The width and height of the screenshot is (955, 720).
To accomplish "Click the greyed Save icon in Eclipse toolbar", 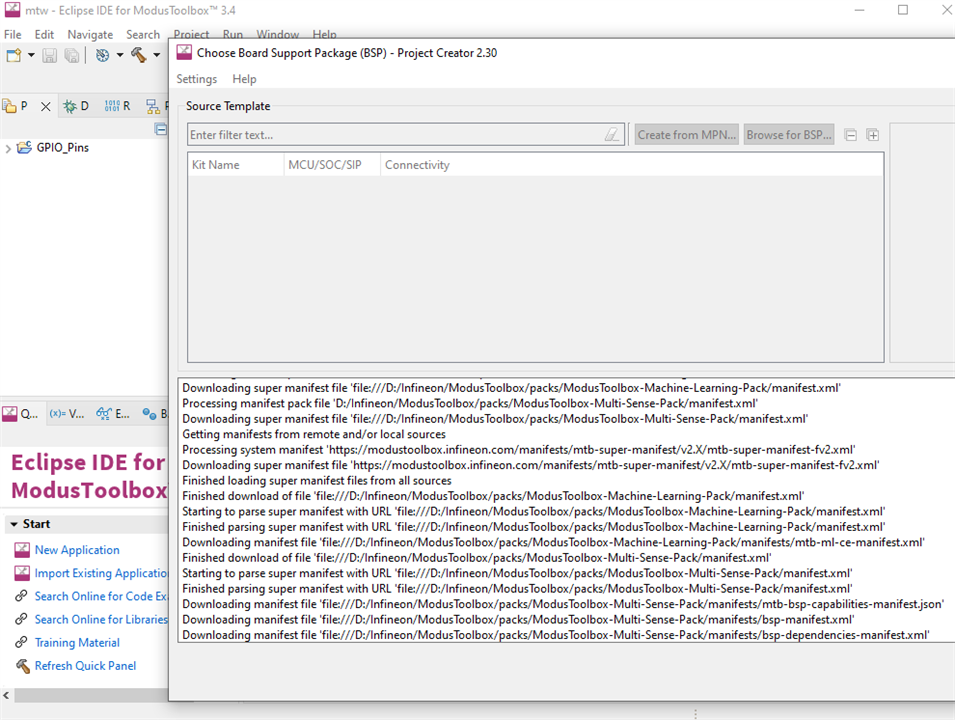I will click(49, 55).
